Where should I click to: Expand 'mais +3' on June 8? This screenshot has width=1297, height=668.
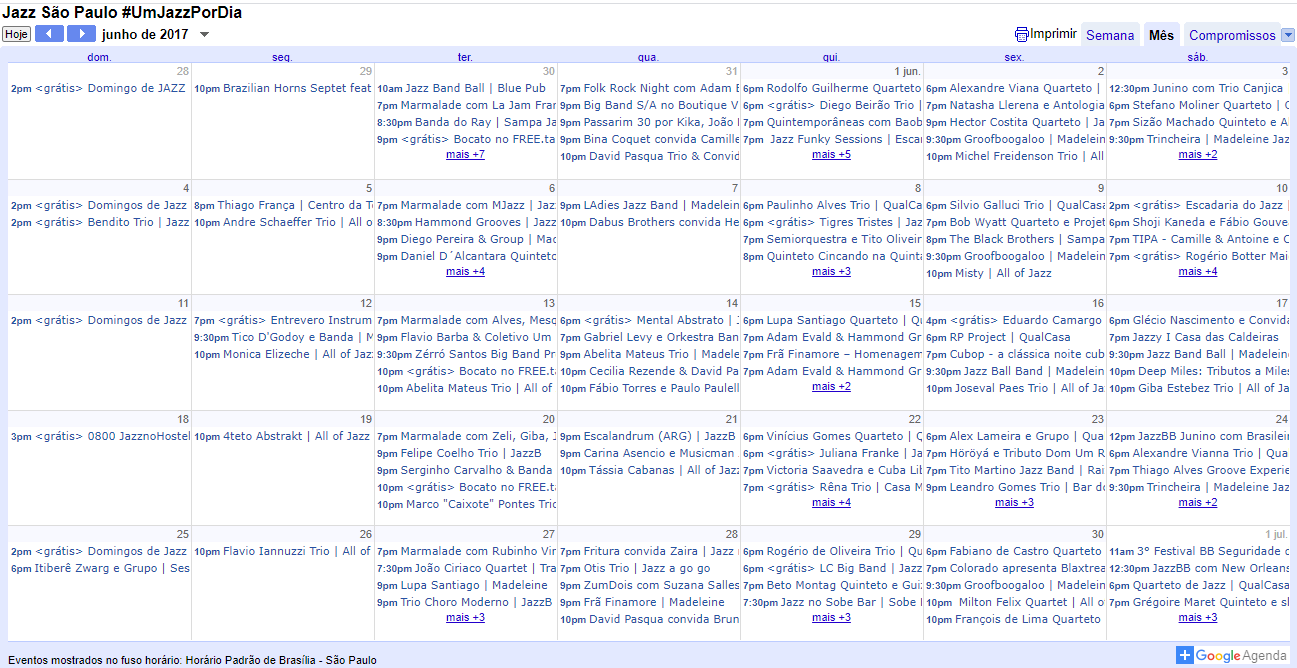[831, 272]
